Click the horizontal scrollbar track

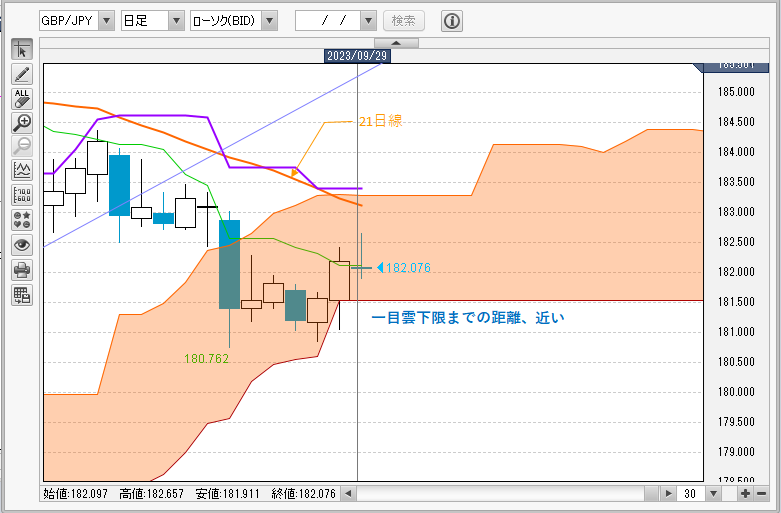500,494
